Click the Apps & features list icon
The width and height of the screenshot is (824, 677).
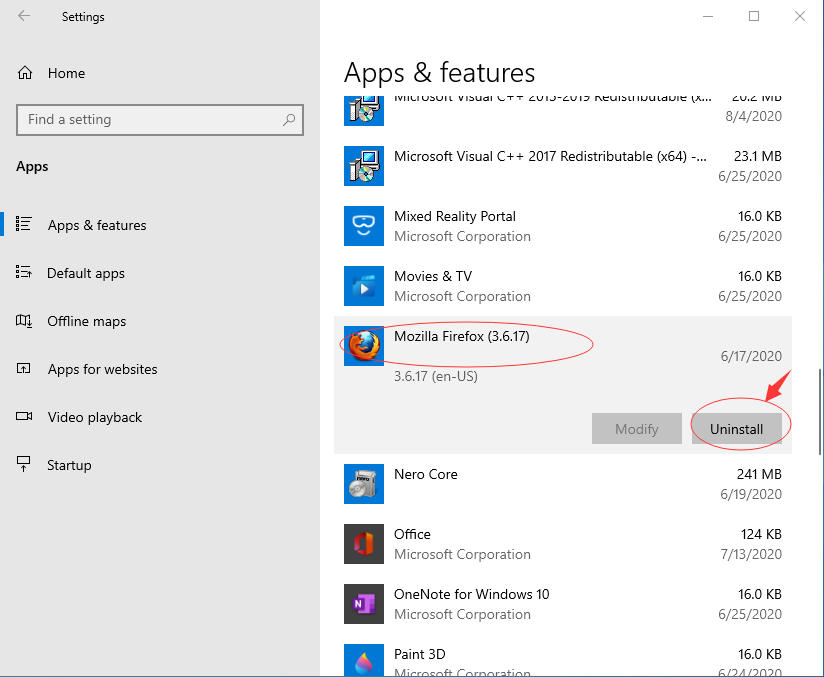pyautogui.click(x=24, y=224)
